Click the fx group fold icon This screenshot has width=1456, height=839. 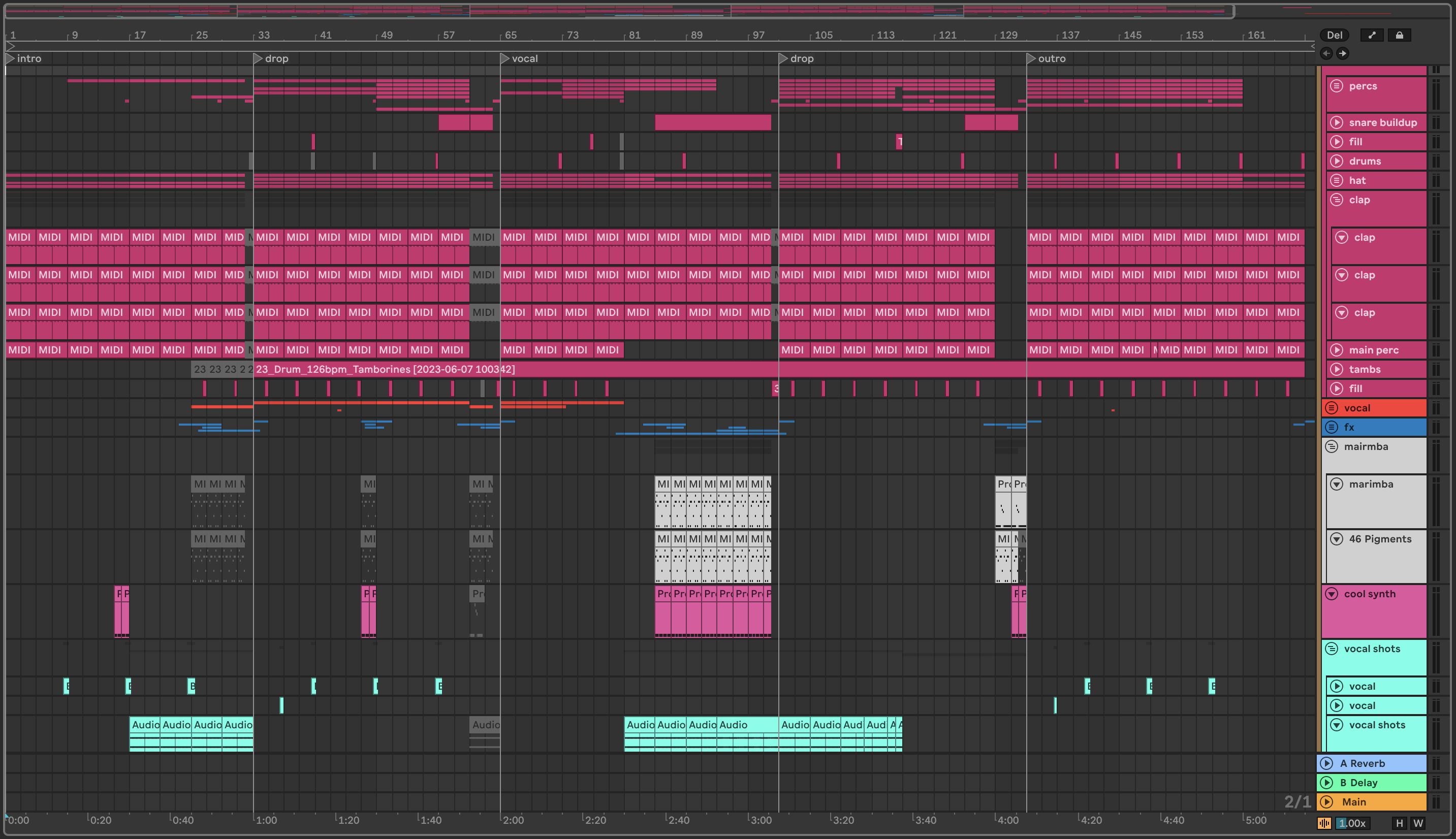tap(1331, 427)
